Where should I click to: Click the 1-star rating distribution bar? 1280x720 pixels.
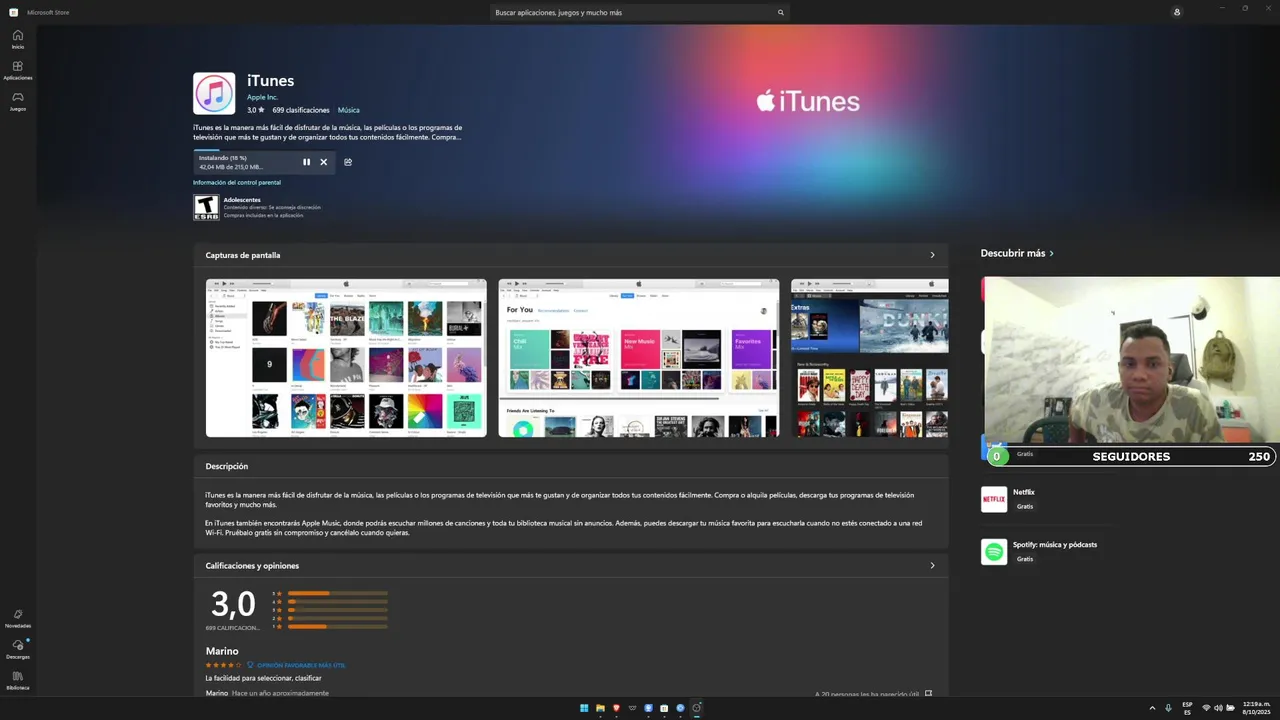[x=338, y=627]
